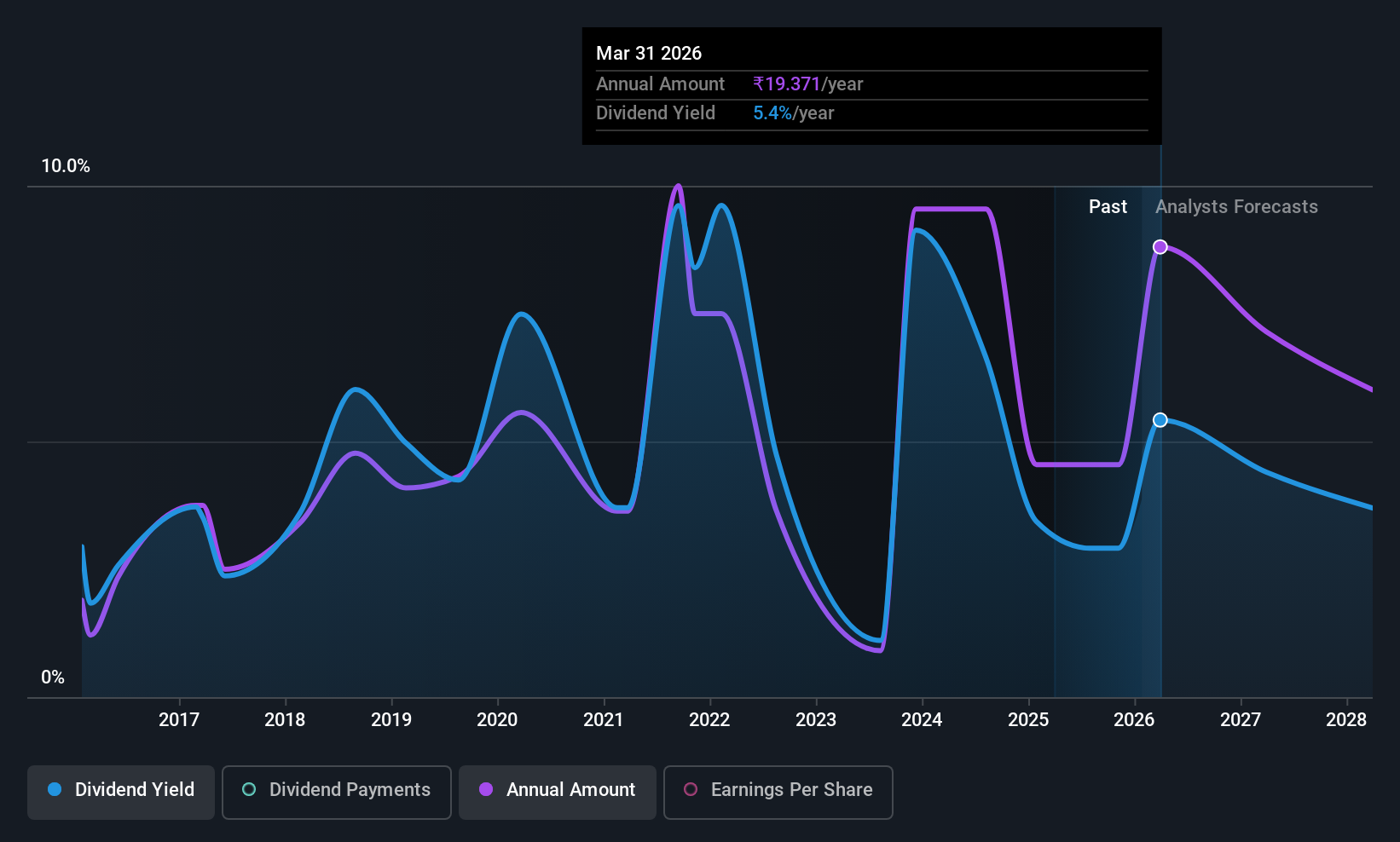Enable the Dividend Payments series
Screen dimensions: 1400x842
click(x=349, y=790)
